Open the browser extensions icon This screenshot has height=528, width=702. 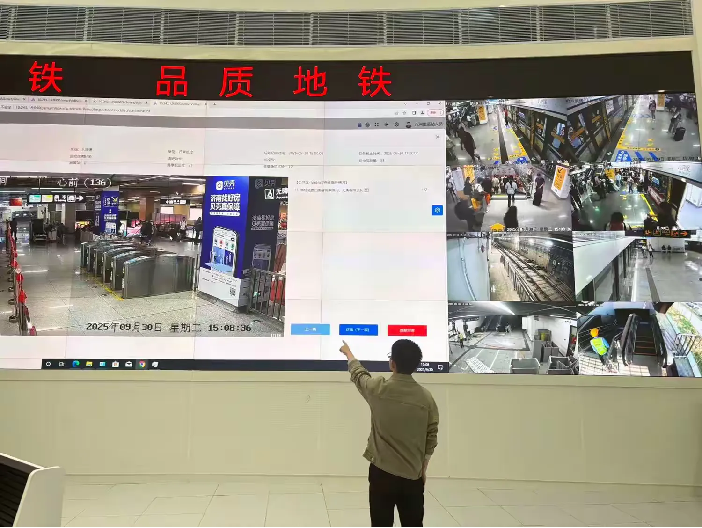pyautogui.click(x=414, y=113)
